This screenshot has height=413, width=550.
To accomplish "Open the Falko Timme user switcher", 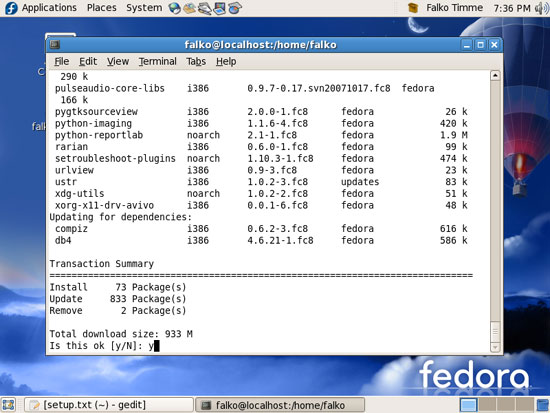I will pos(454,8).
